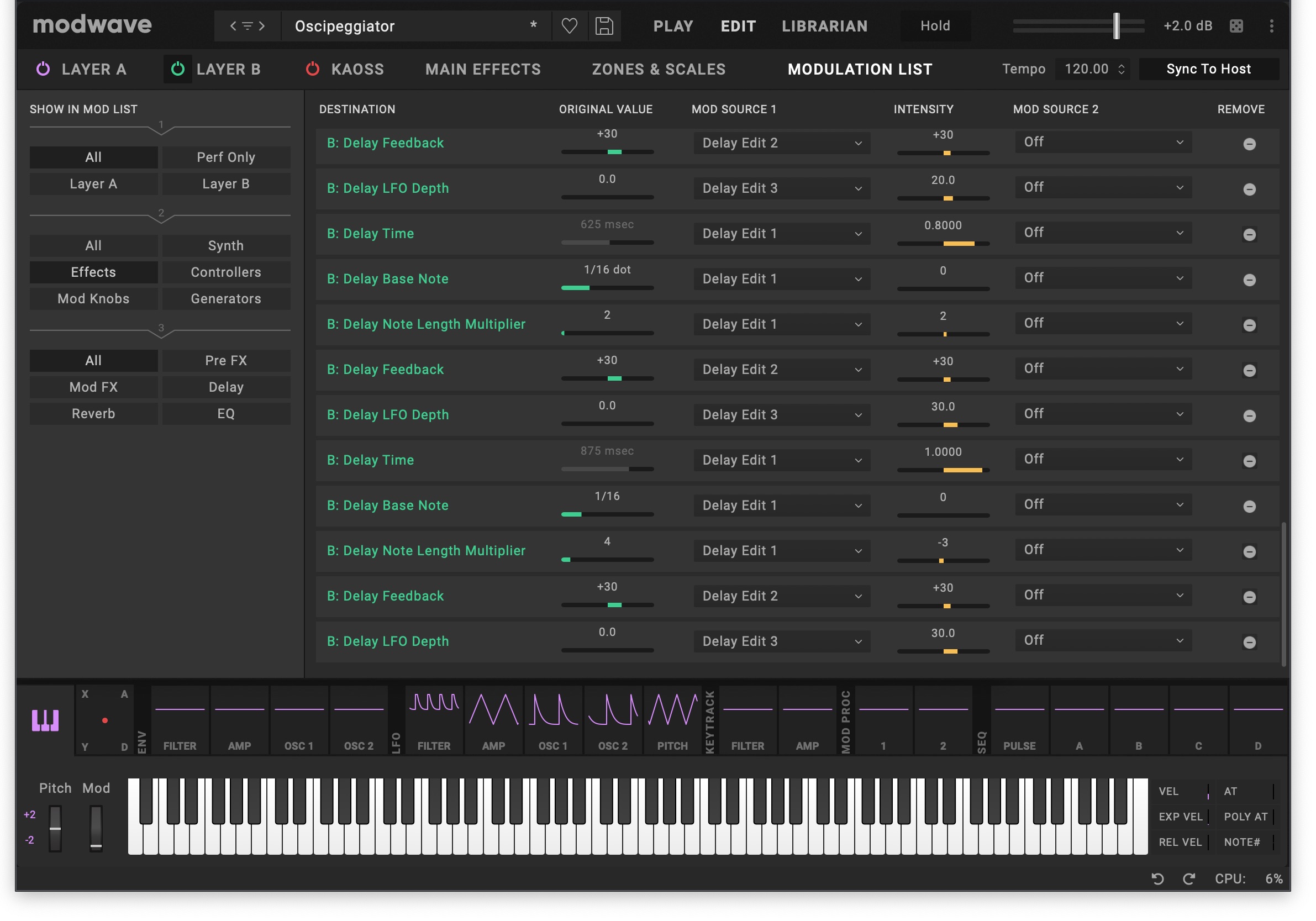Click the purple keyboard icon
The height and width of the screenshot is (921, 1316).
pos(45,720)
